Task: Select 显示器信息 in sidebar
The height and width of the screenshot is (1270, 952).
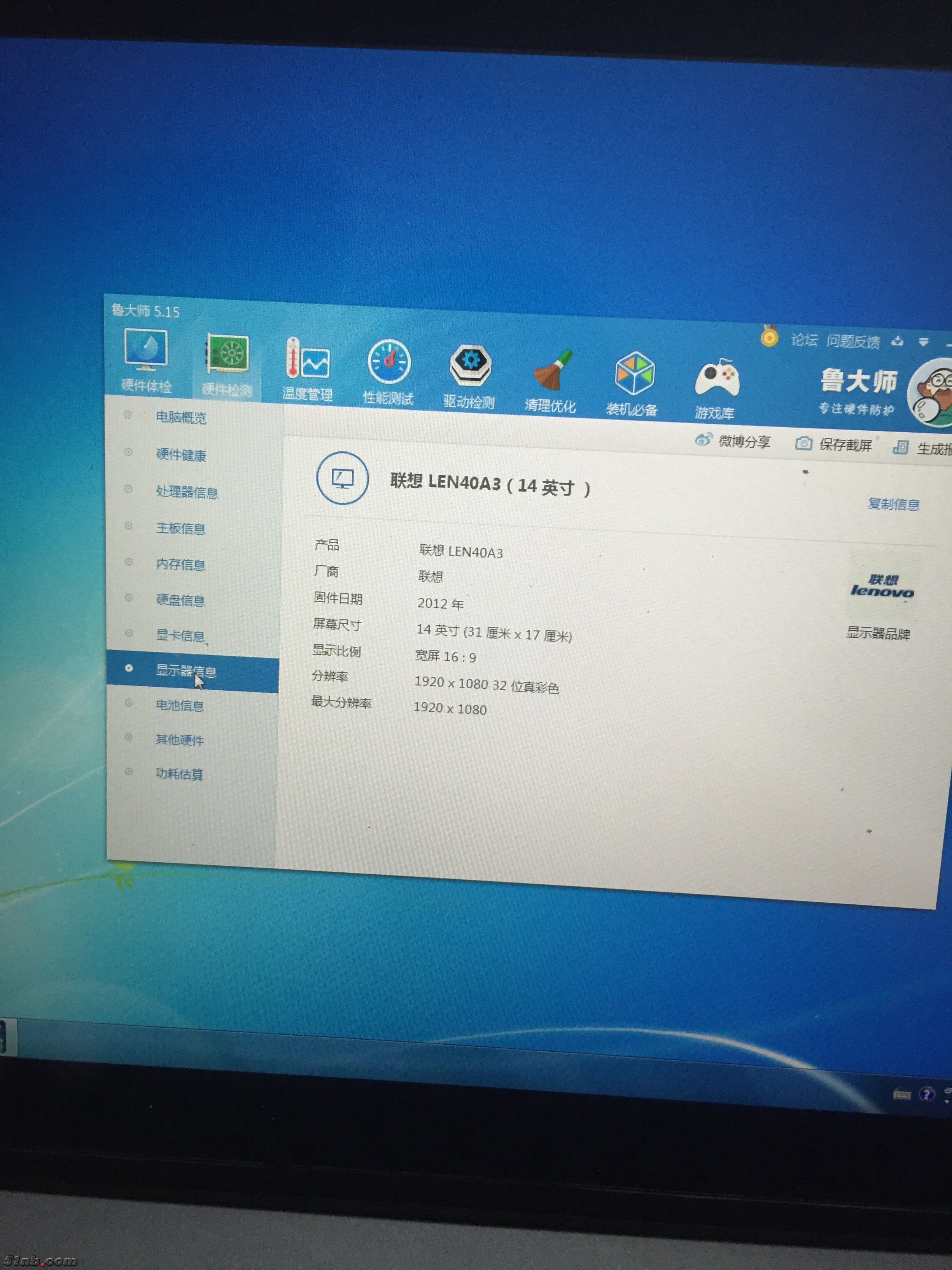Action: [x=193, y=671]
